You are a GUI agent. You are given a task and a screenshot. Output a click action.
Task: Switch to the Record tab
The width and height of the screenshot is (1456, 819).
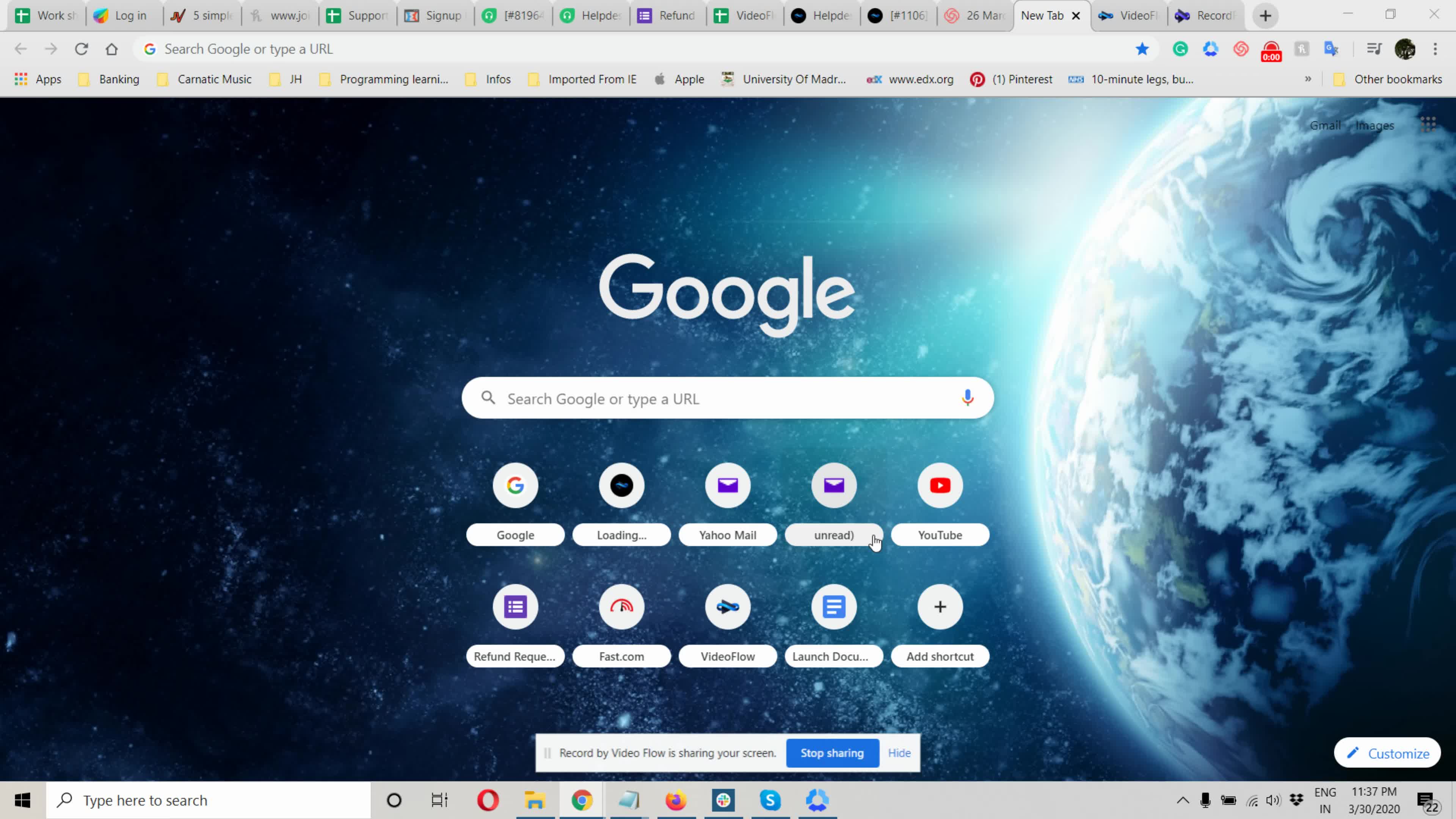coord(1206,16)
